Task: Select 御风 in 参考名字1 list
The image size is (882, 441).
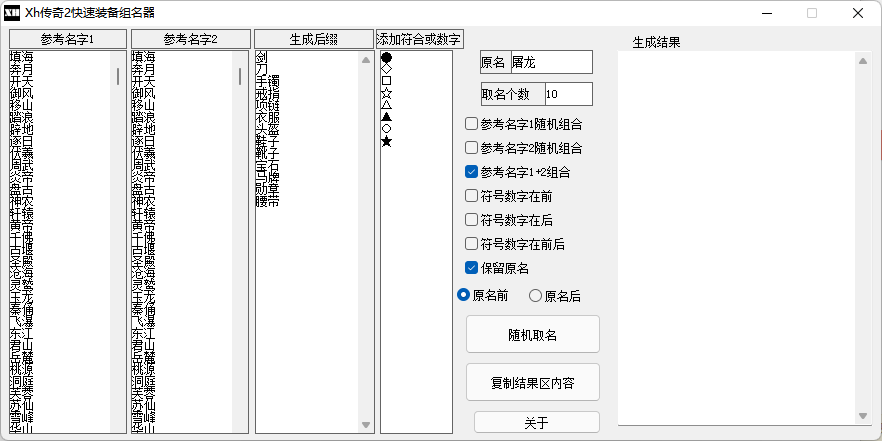Action: (21, 93)
